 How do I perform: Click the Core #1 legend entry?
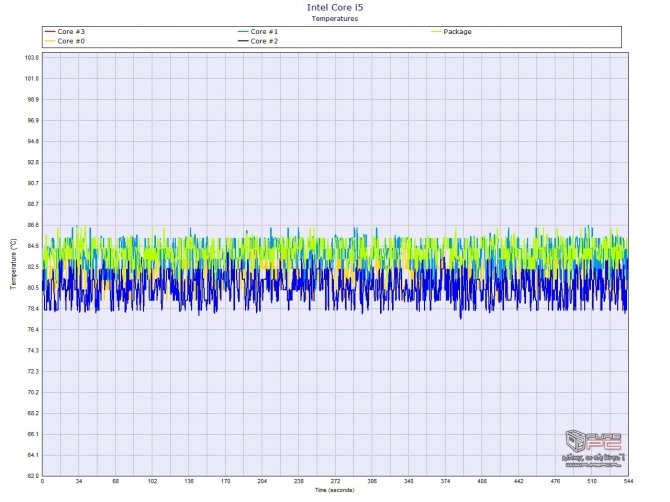(258, 32)
